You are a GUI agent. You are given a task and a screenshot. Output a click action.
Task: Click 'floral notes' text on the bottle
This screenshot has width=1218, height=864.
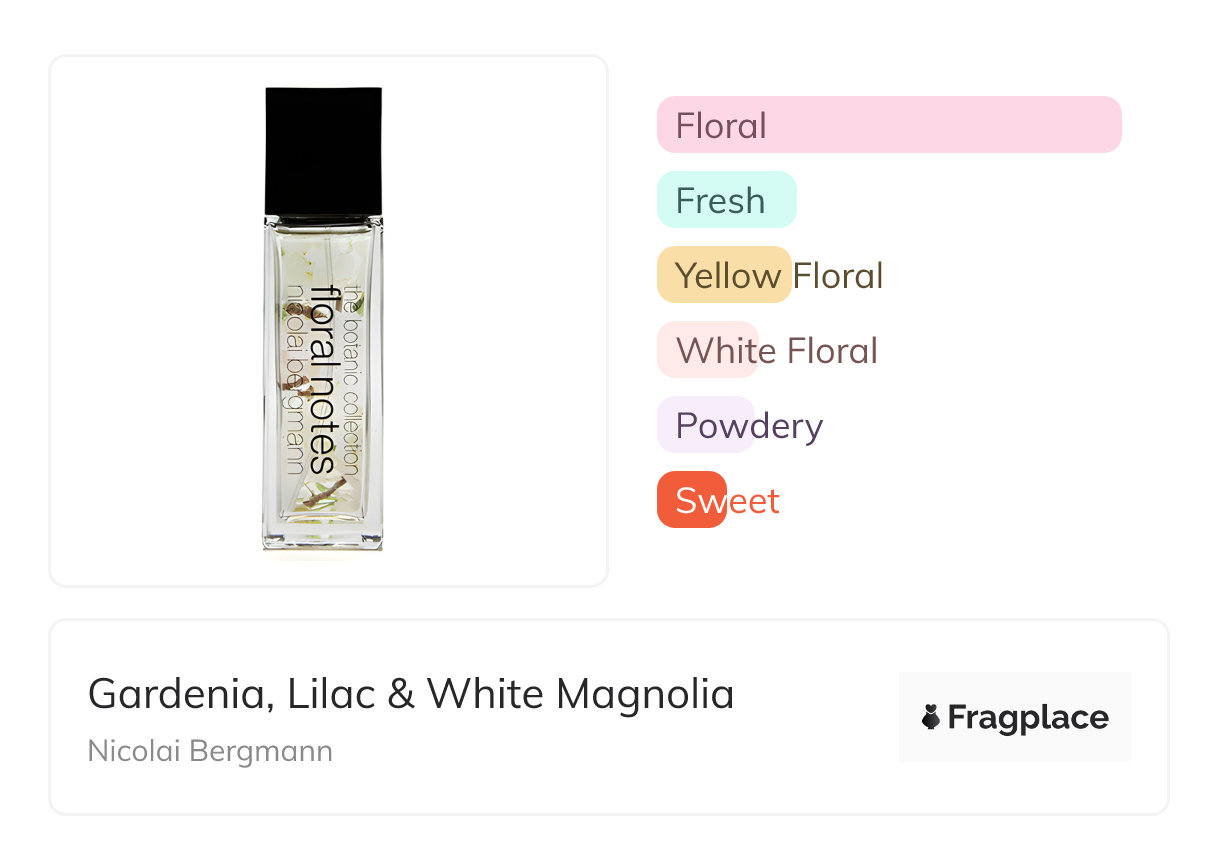pos(323,380)
